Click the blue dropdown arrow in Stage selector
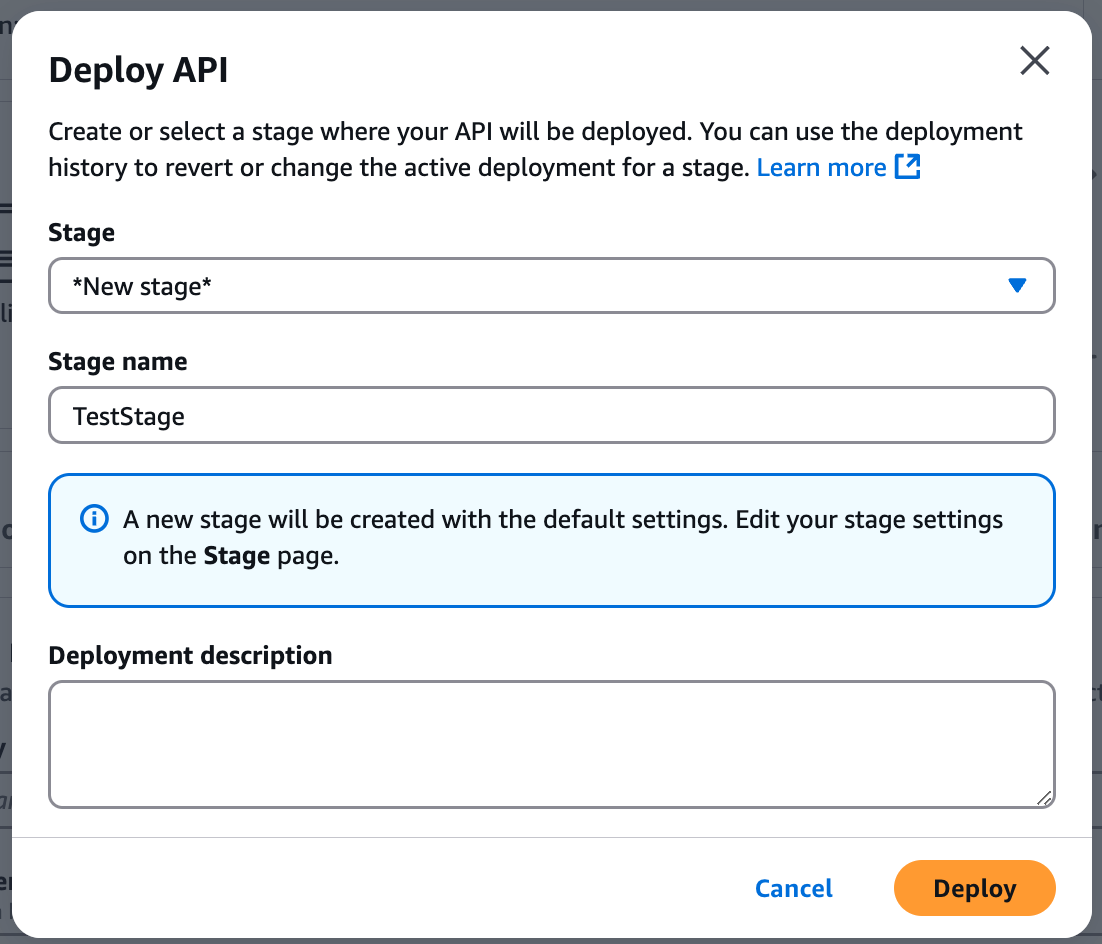 [1018, 285]
